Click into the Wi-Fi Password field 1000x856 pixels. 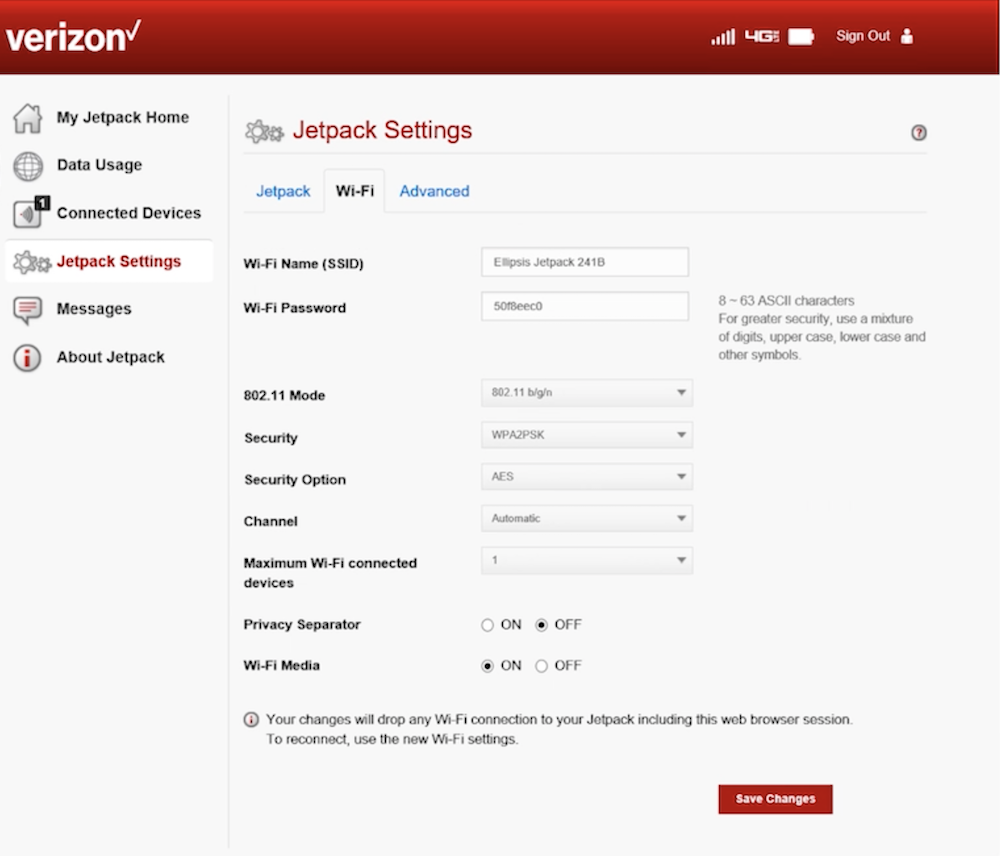[584, 306]
